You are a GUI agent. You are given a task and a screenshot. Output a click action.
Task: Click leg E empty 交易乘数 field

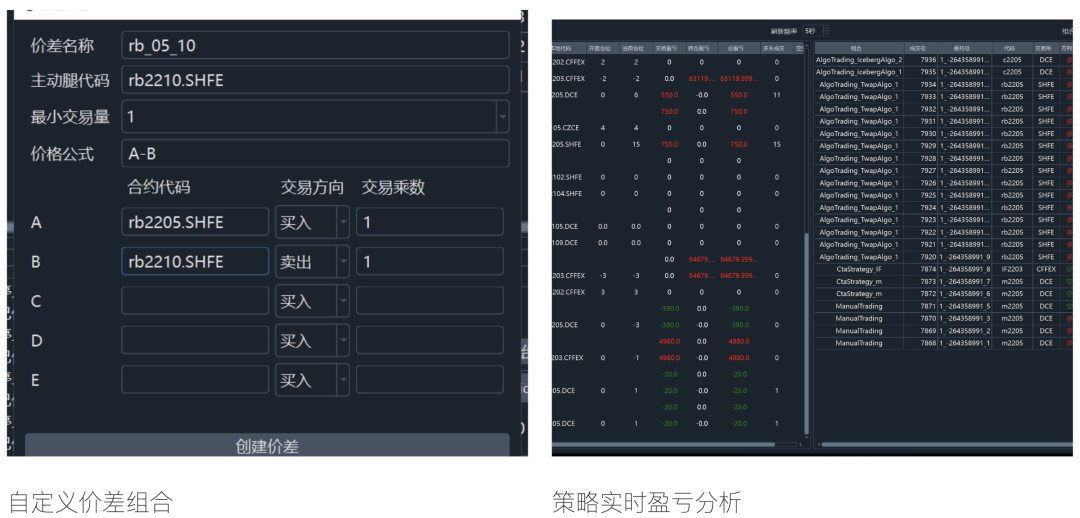(430, 380)
